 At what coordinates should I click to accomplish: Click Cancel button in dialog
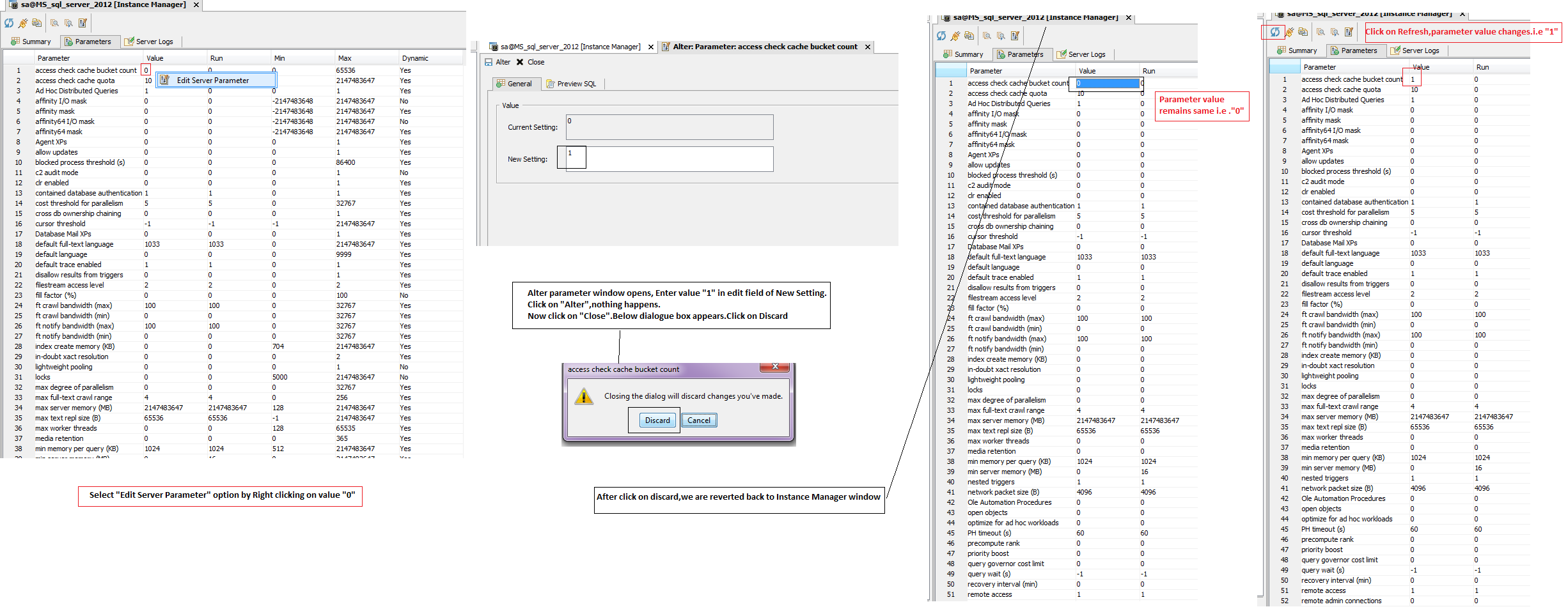tap(699, 420)
